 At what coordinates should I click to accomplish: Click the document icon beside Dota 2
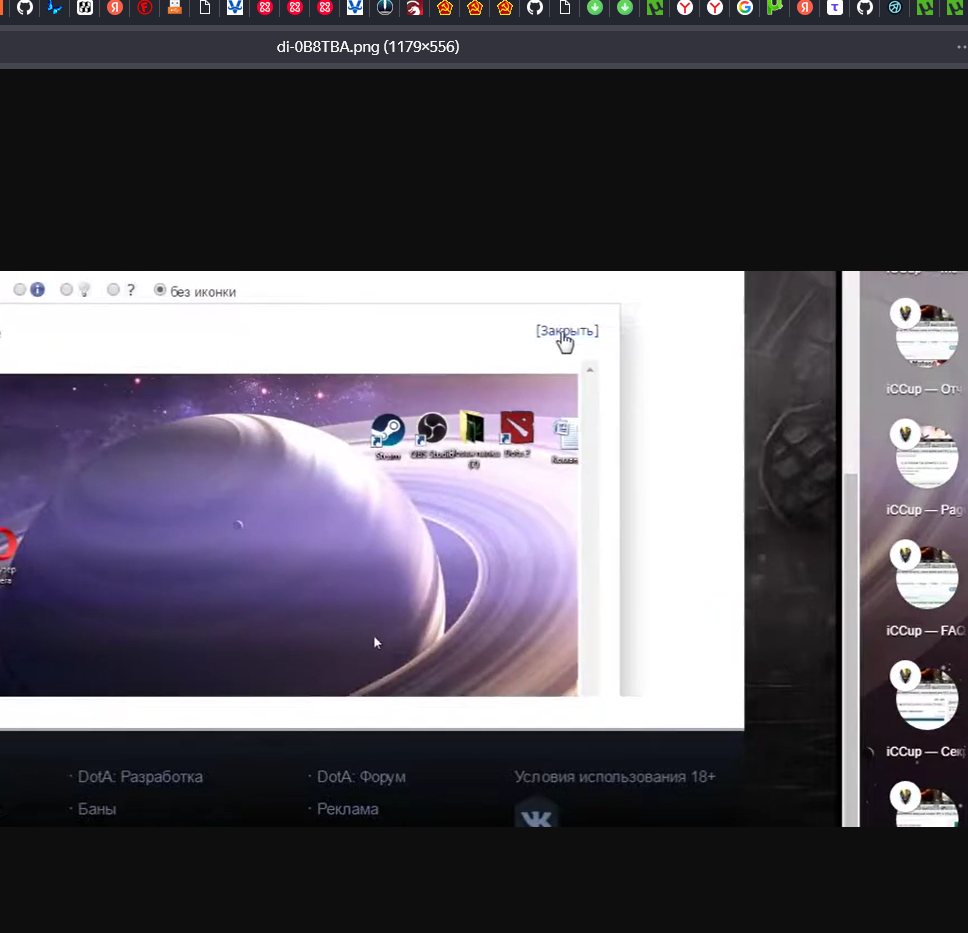[564, 441]
